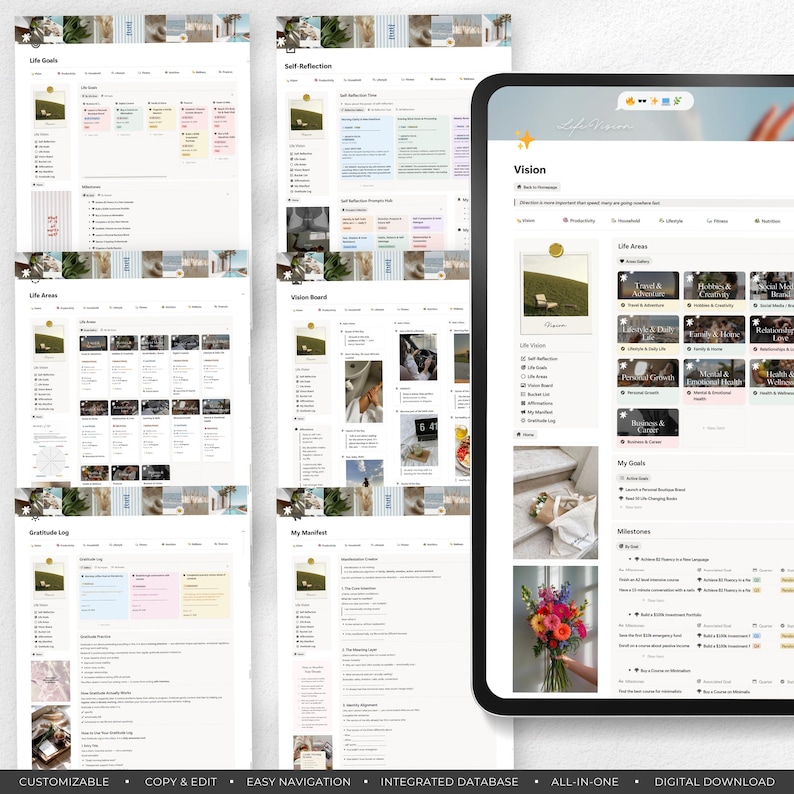794x794 pixels.
Task: Click 'Finish an A2 level intensive course' row
Action: 649,580
